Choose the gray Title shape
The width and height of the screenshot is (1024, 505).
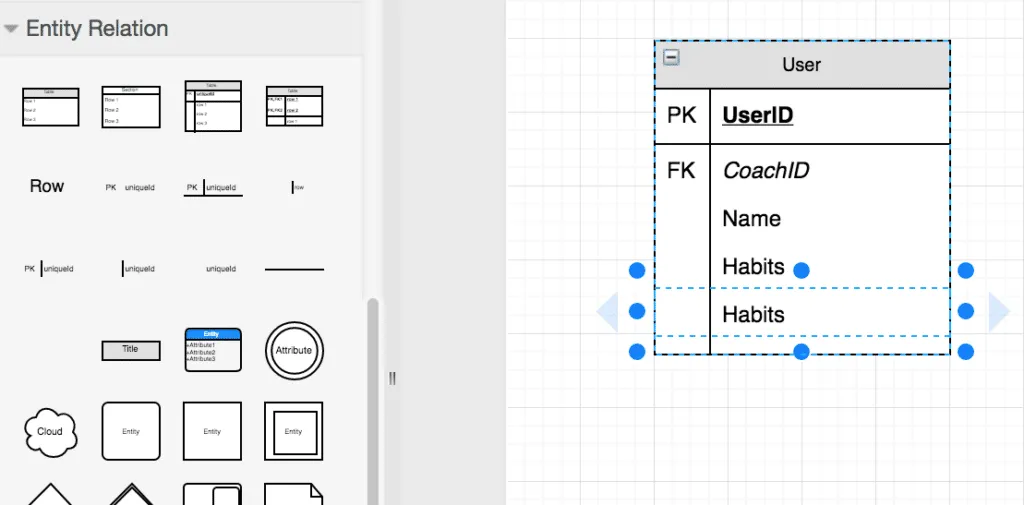(x=130, y=350)
